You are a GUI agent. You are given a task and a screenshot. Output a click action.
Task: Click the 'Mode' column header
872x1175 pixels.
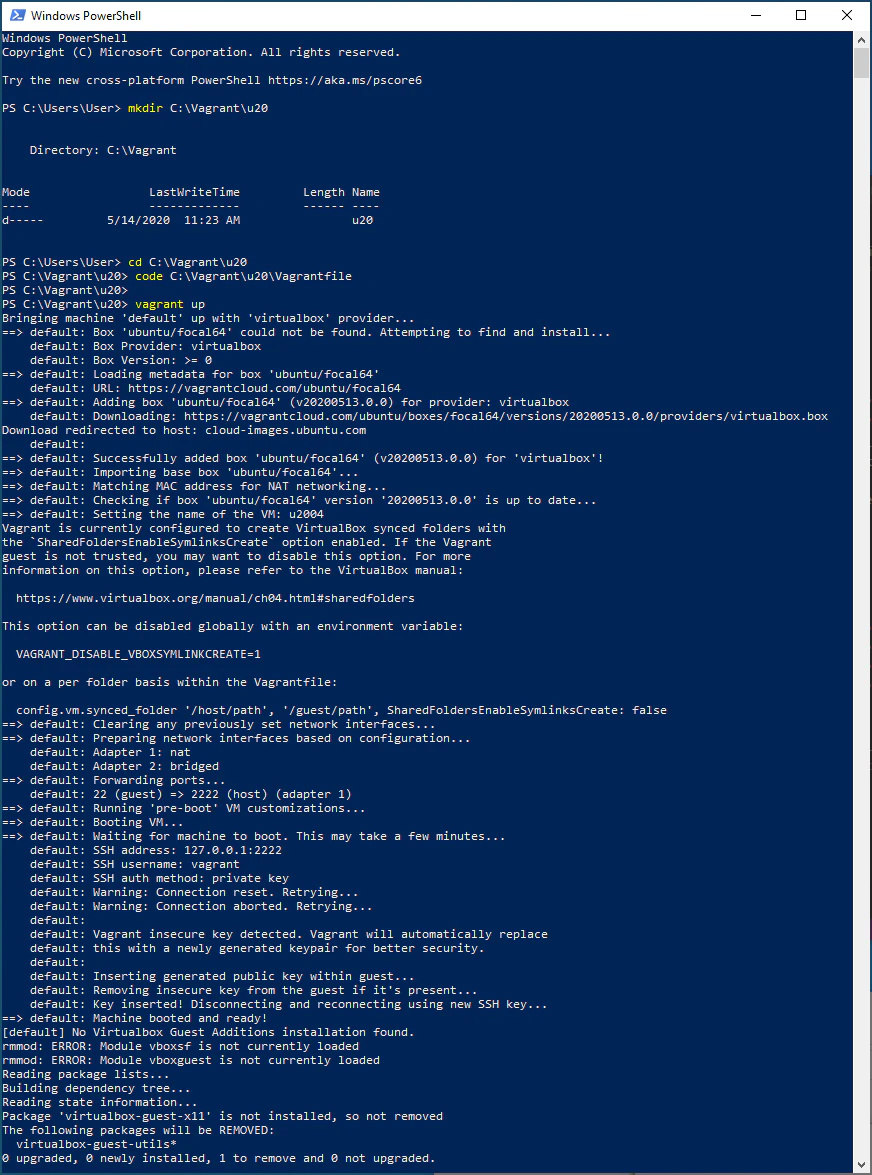coord(16,192)
